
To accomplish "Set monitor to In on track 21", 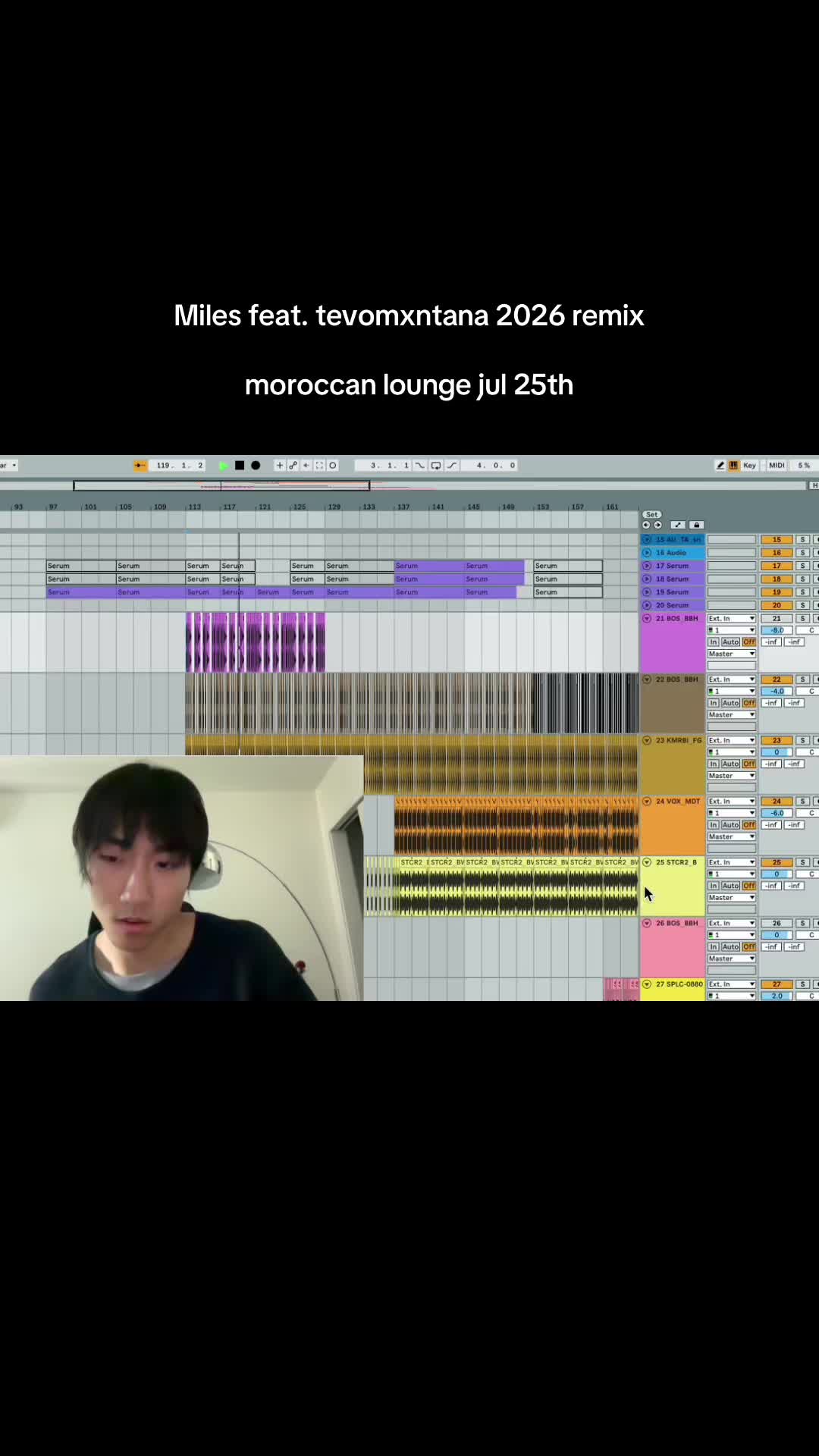I will 714,642.
